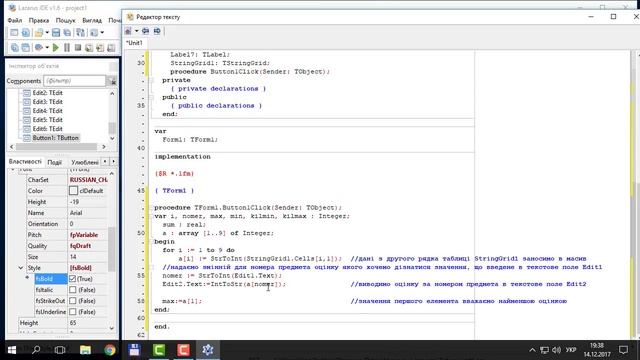This screenshot has width=640, height=360.
Task: Click the jump history home icon in editor
Action: click(128, 31)
